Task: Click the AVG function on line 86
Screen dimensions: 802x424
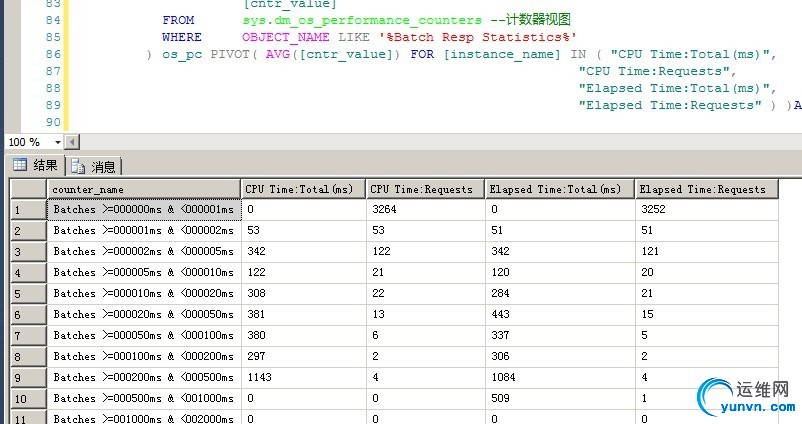Action: click(278, 54)
